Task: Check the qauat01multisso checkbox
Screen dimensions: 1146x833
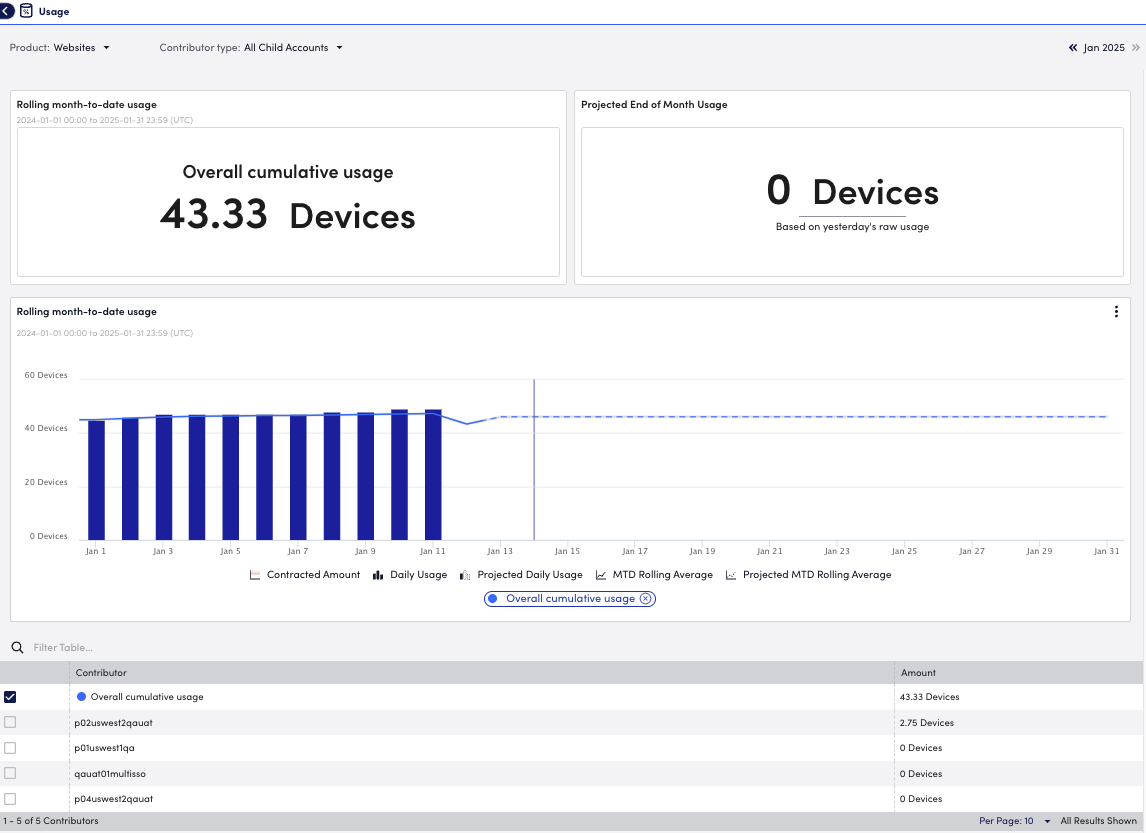Action: click(x=10, y=773)
